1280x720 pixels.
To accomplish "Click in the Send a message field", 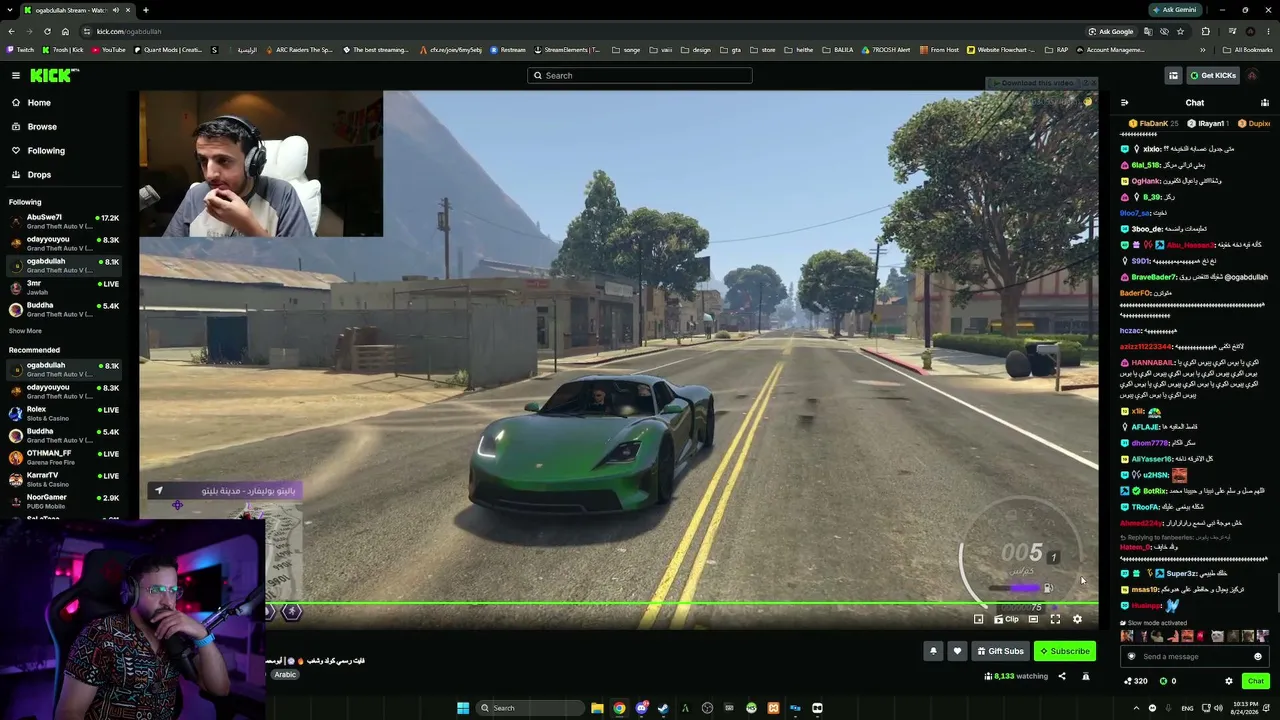I will pos(1194,657).
